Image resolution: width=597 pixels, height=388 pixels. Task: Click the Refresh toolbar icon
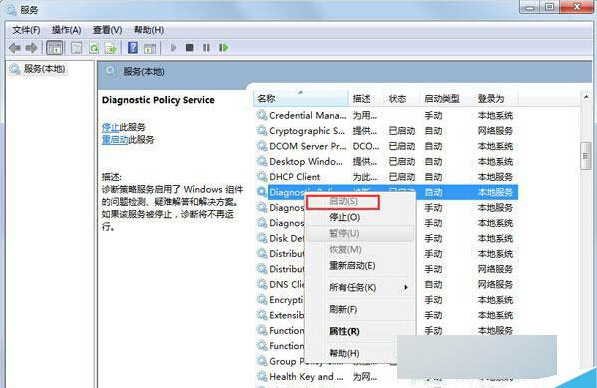coord(94,48)
